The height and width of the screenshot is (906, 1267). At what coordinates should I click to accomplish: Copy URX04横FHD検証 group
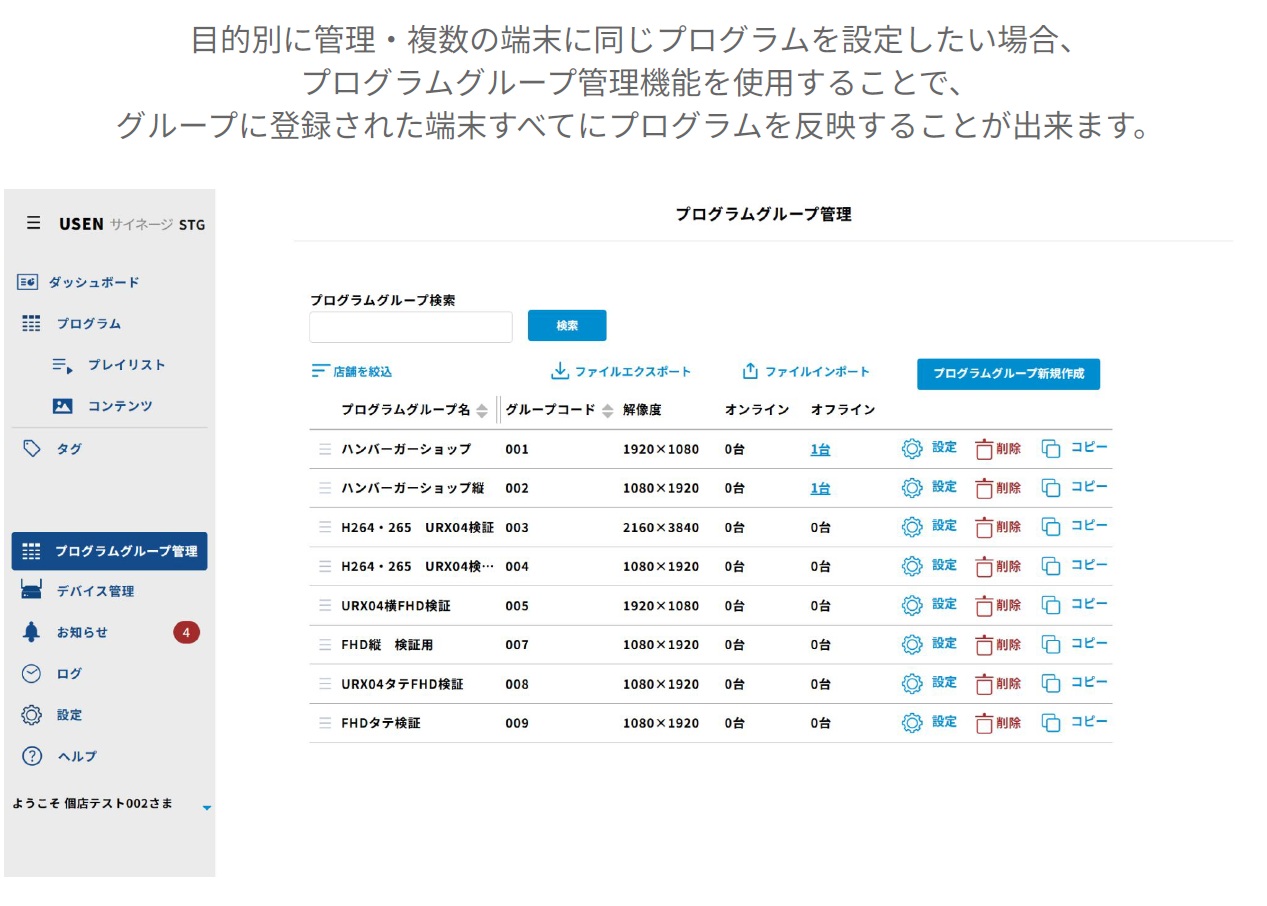1075,604
